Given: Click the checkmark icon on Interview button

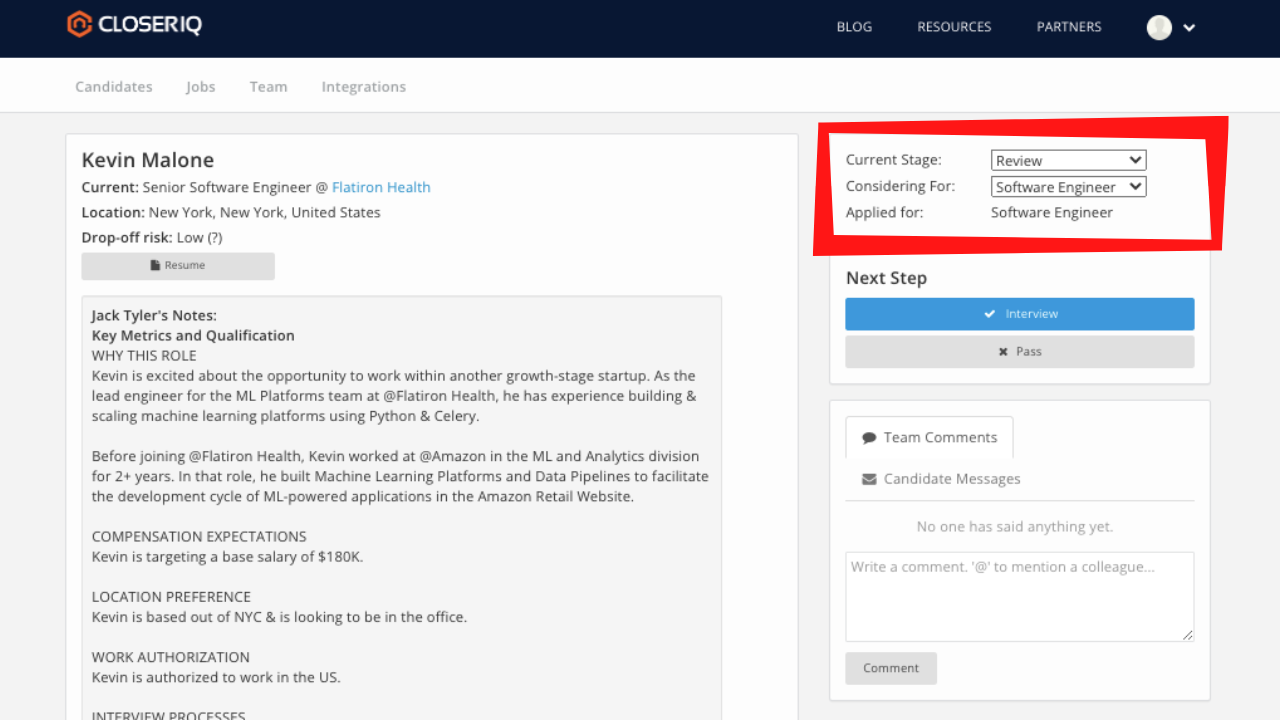Looking at the screenshot, I should click(x=989, y=314).
